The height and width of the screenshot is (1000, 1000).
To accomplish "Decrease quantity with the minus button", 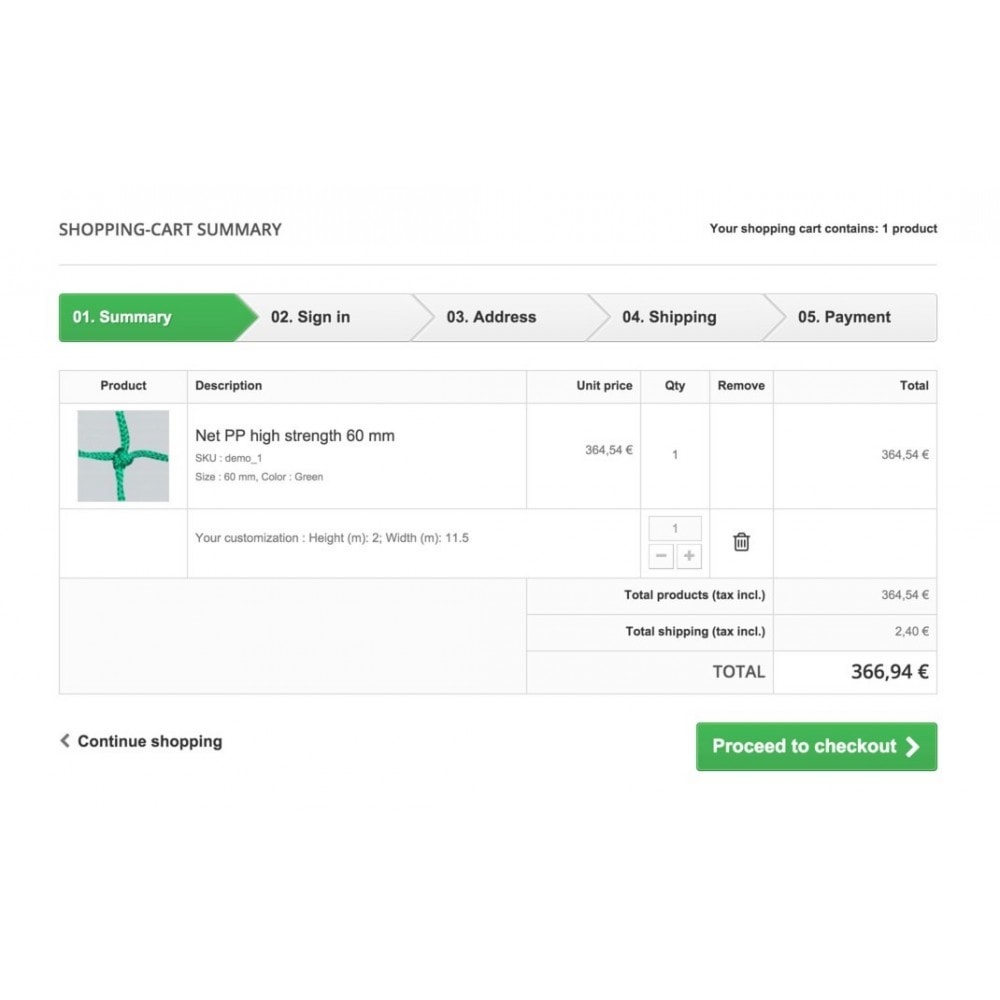I will (x=661, y=556).
